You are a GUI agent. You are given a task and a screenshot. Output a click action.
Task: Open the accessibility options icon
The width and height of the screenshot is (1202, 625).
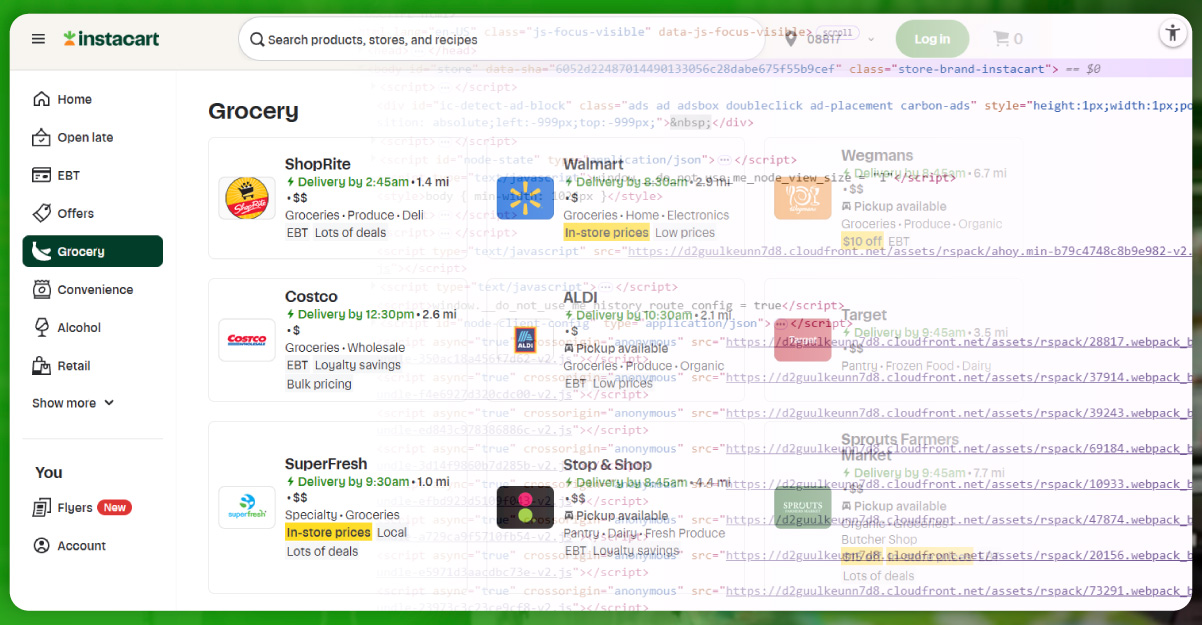tap(1172, 33)
